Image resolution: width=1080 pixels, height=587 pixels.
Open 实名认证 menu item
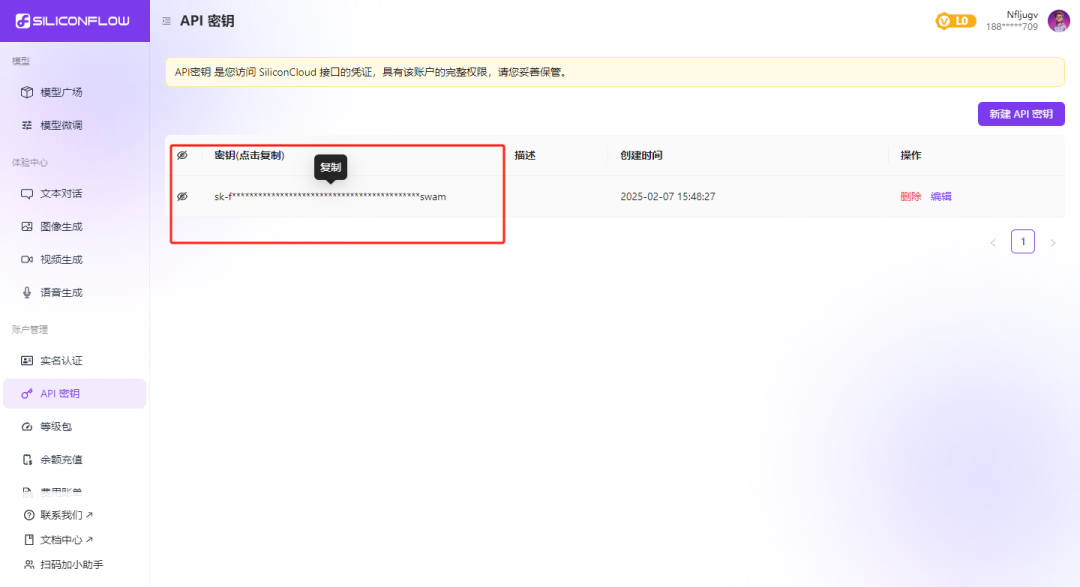pos(74,360)
